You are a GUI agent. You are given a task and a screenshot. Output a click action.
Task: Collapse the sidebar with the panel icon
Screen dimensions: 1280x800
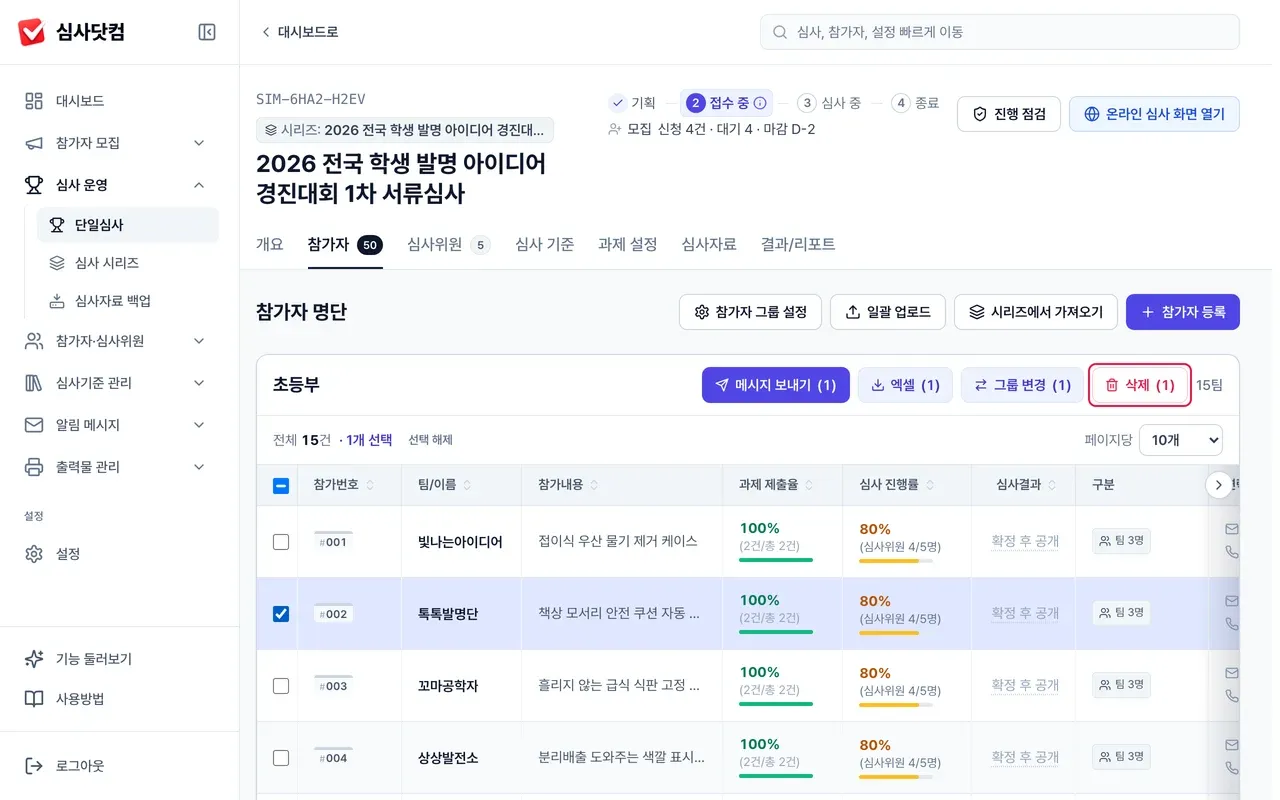click(x=207, y=32)
